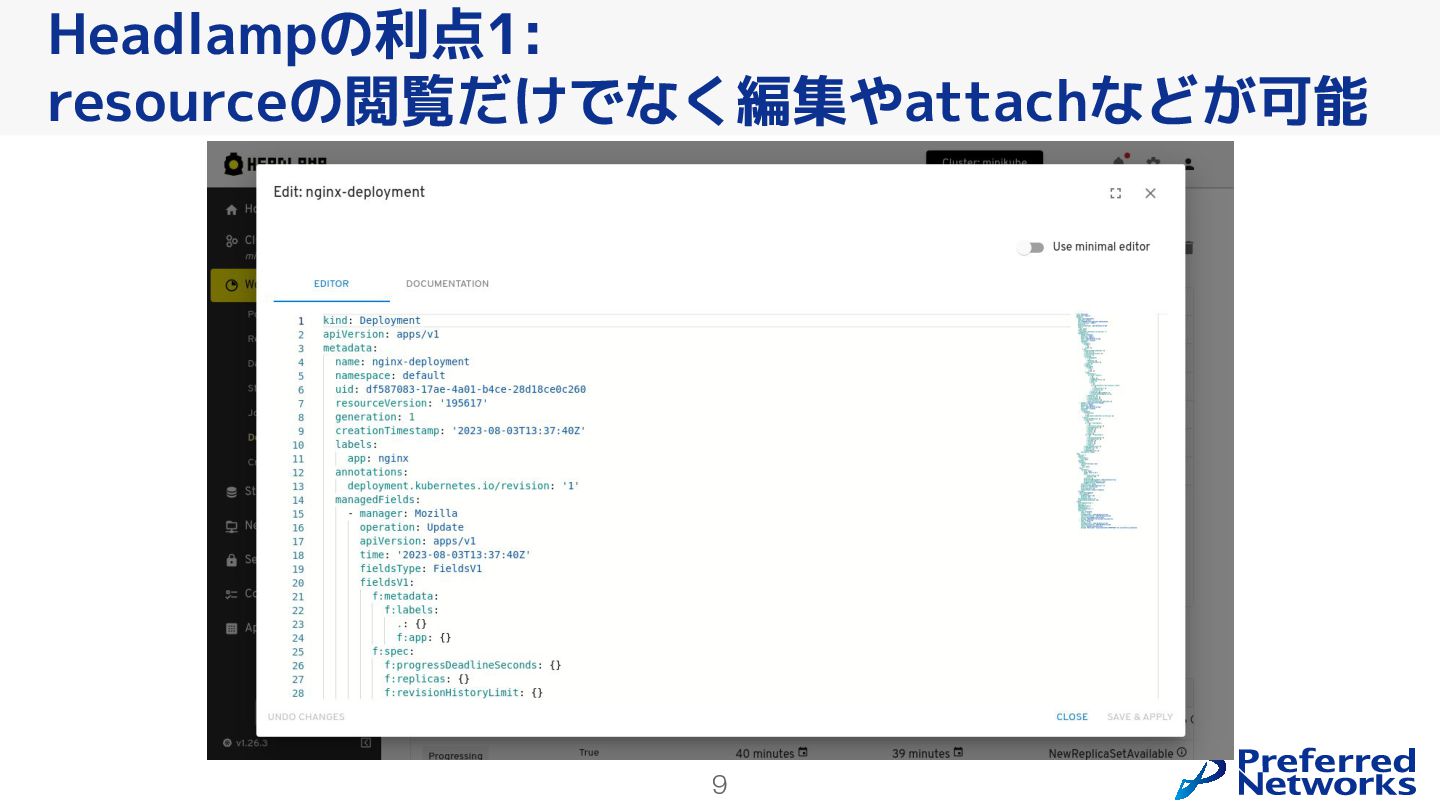
Task: Click the 'f:replicas: {}' line
Action: (427, 679)
